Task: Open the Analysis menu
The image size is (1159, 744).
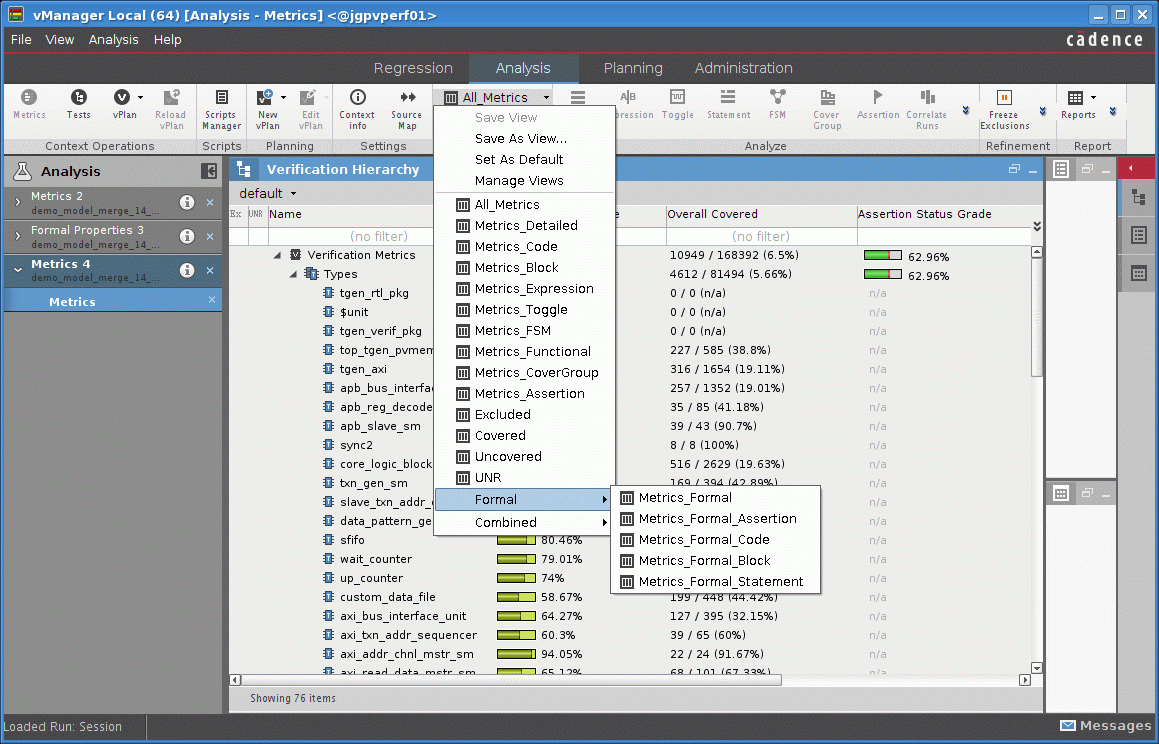Action: click(x=113, y=39)
